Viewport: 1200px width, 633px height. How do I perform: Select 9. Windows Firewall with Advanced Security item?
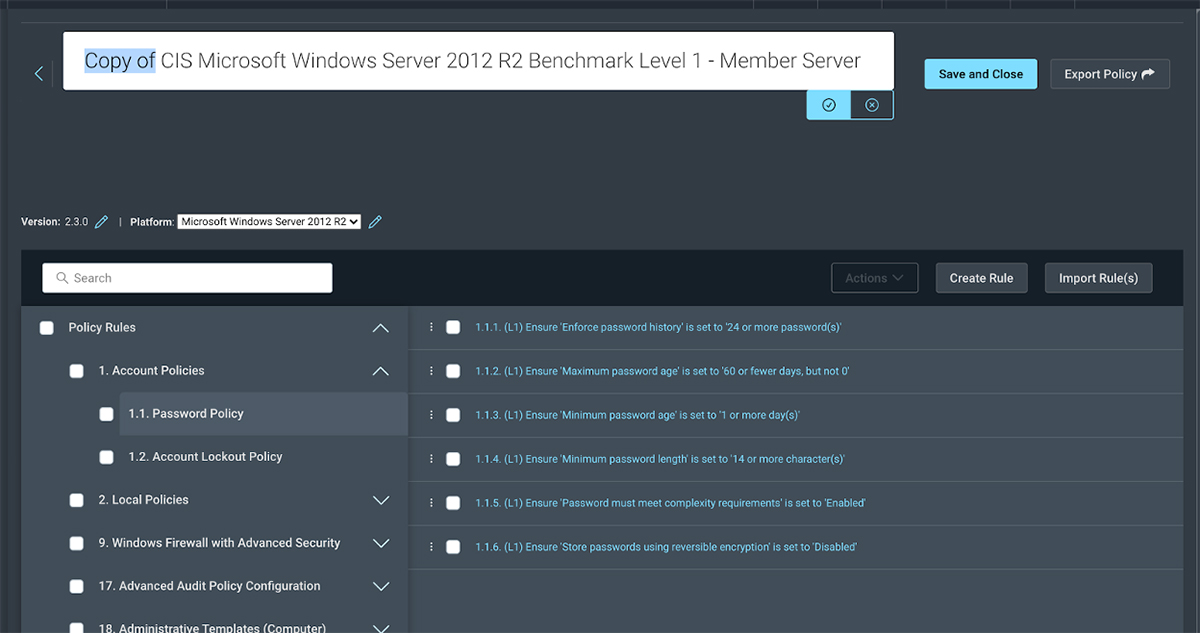point(219,543)
